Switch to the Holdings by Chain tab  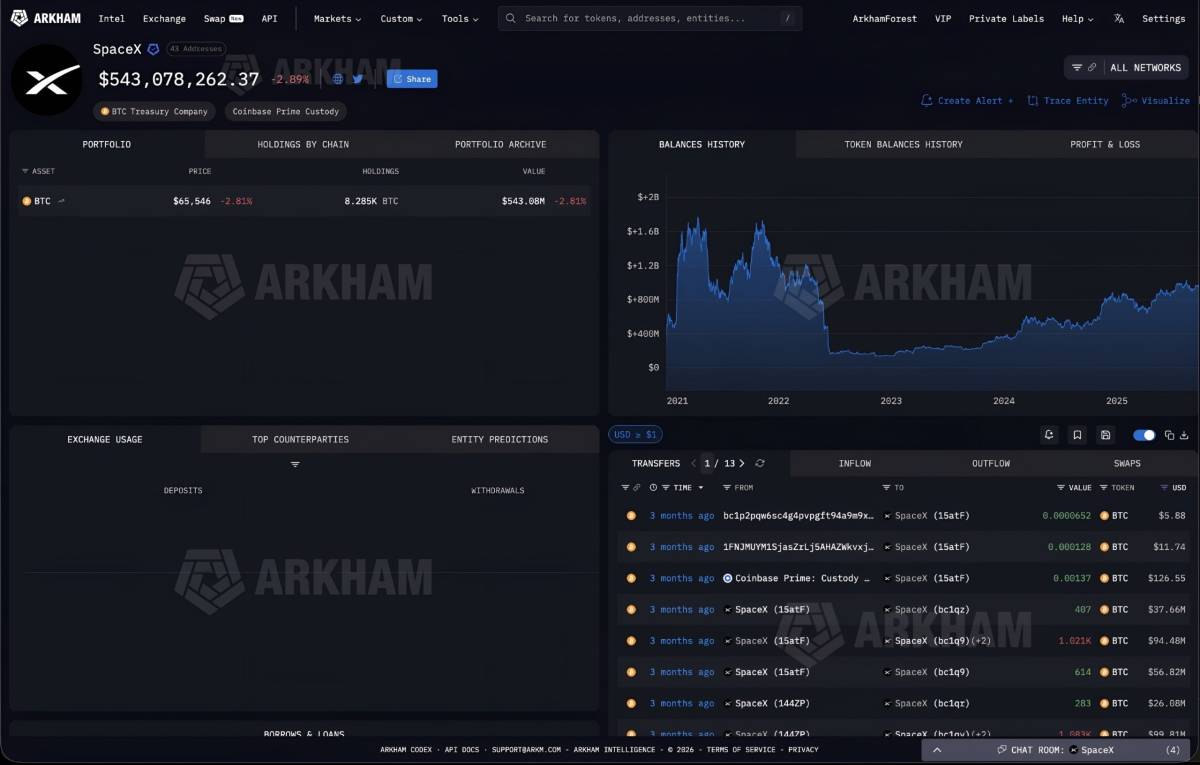(x=303, y=144)
